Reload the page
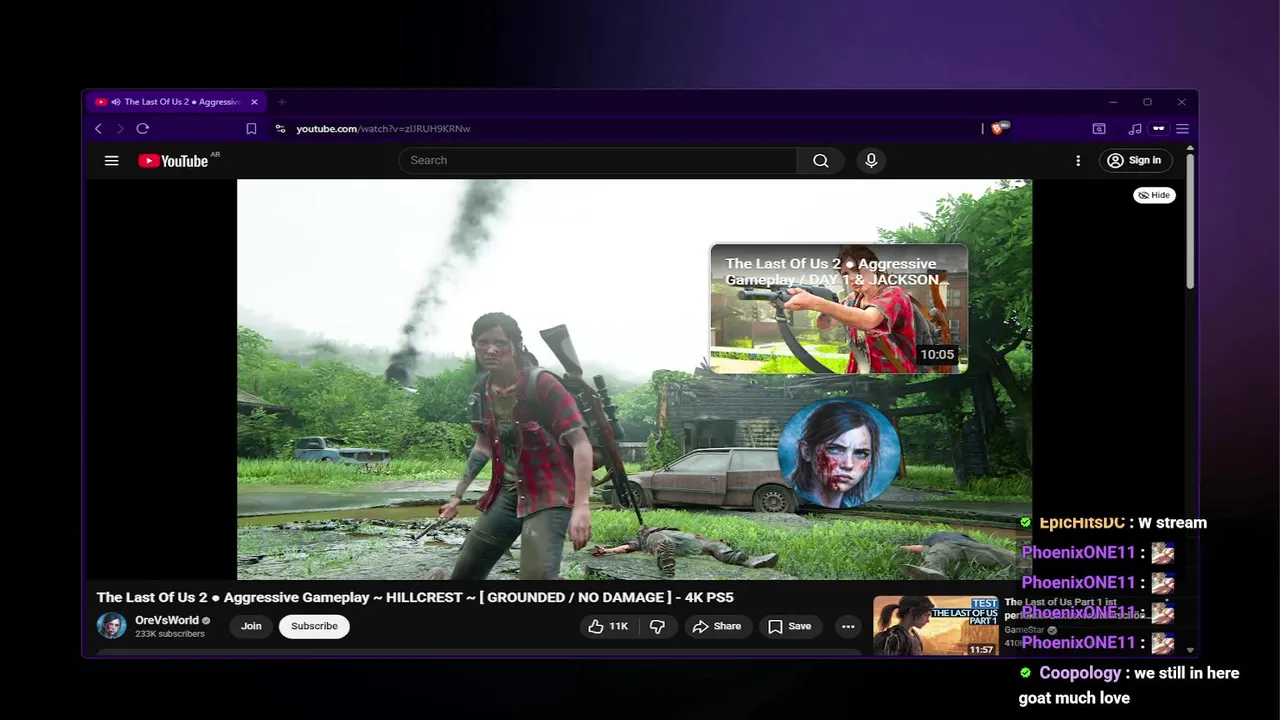The height and width of the screenshot is (720, 1280). point(143,129)
